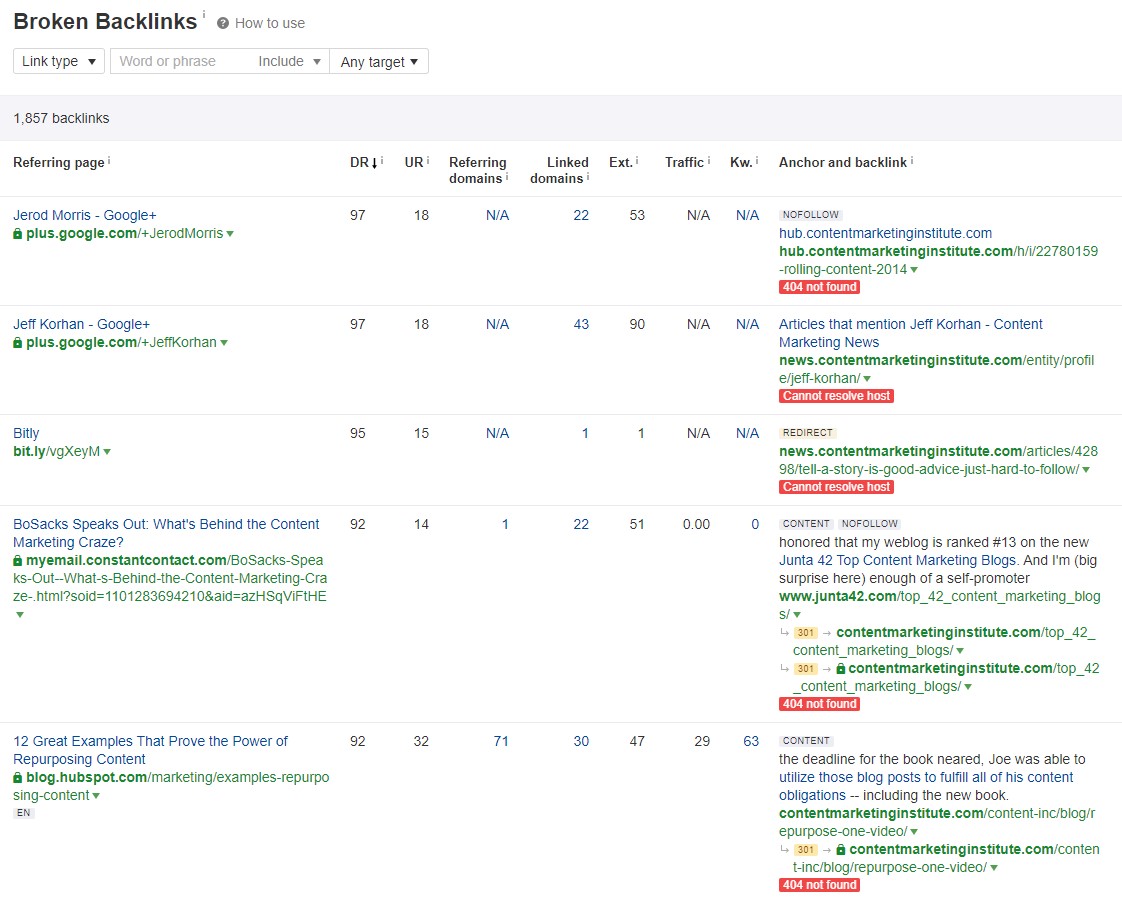This screenshot has height=903, width=1122.
Task: Click the How to use help icon
Action: (223, 23)
